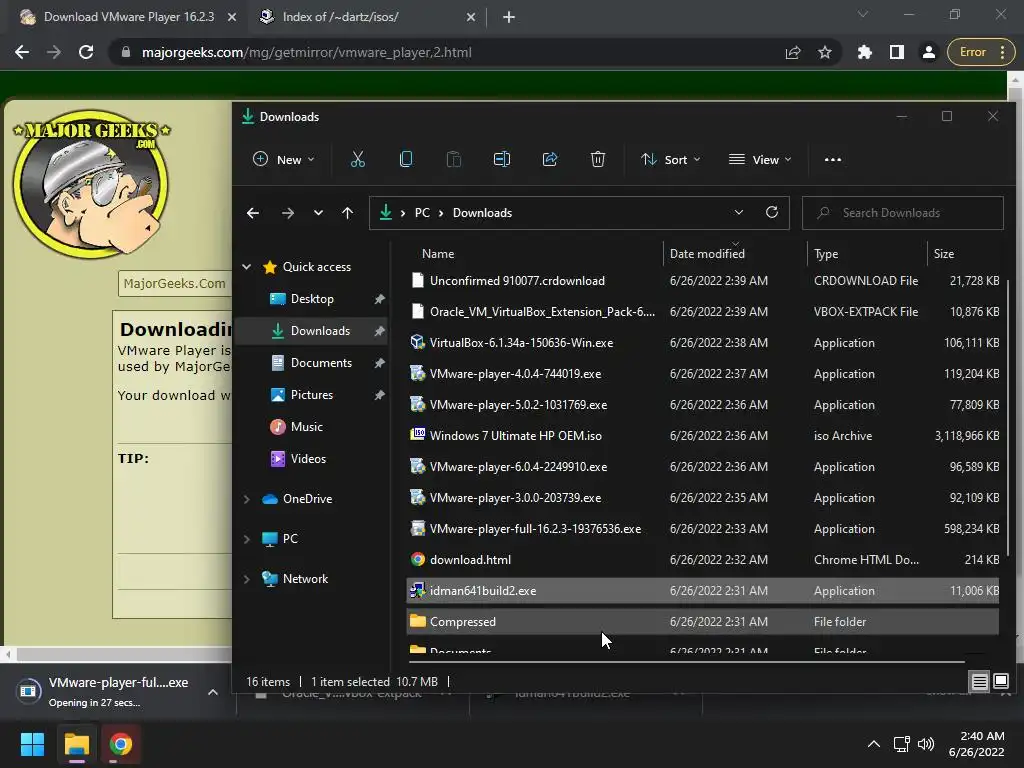Open the clock and date in taskbar
This screenshot has height=768, width=1024.
pyautogui.click(x=977, y=744)
